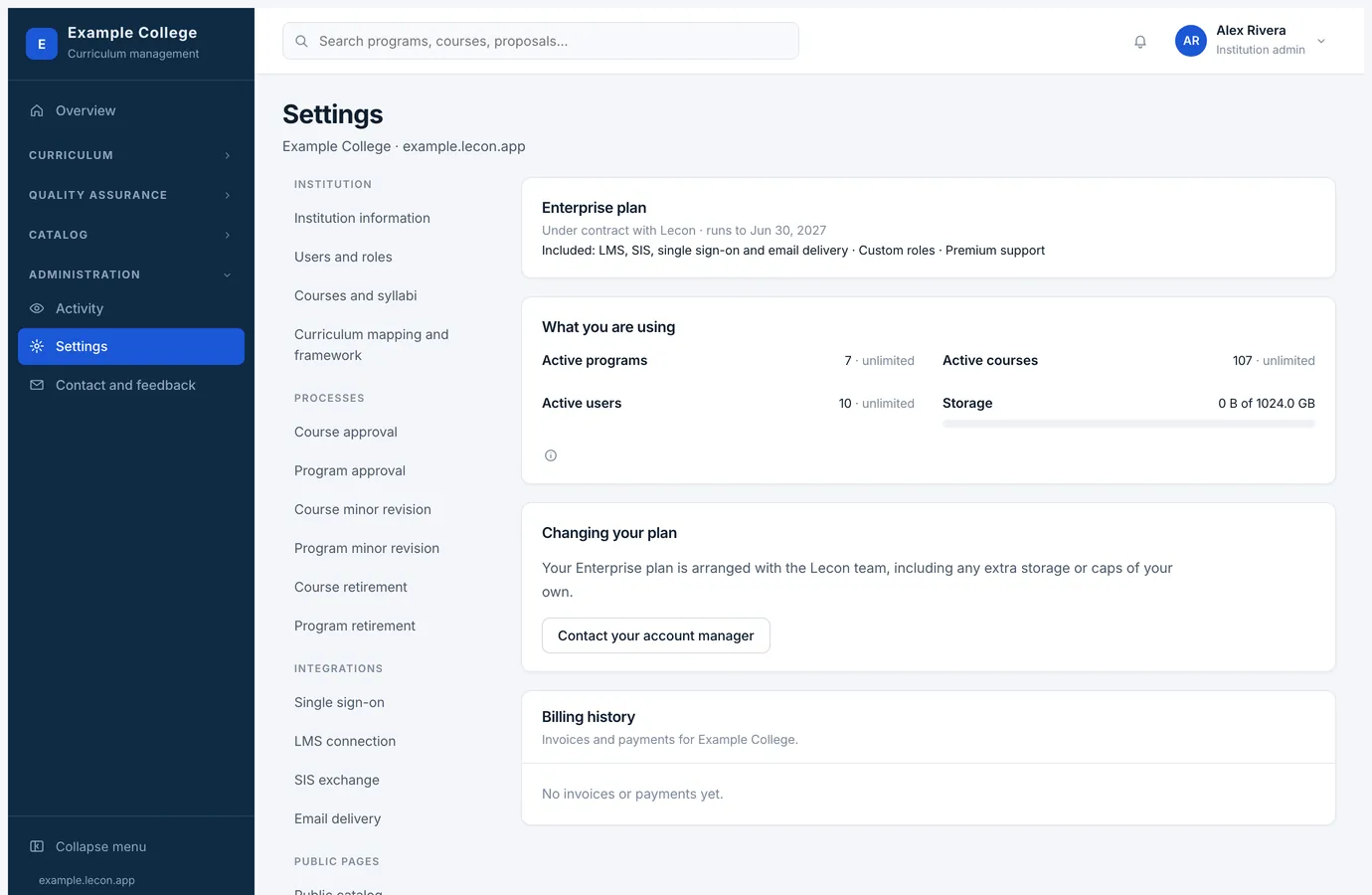Click the Example College logo badge
Image resolution: width=1372 pixels, height=895 pixels.
(x=42, y=44)
